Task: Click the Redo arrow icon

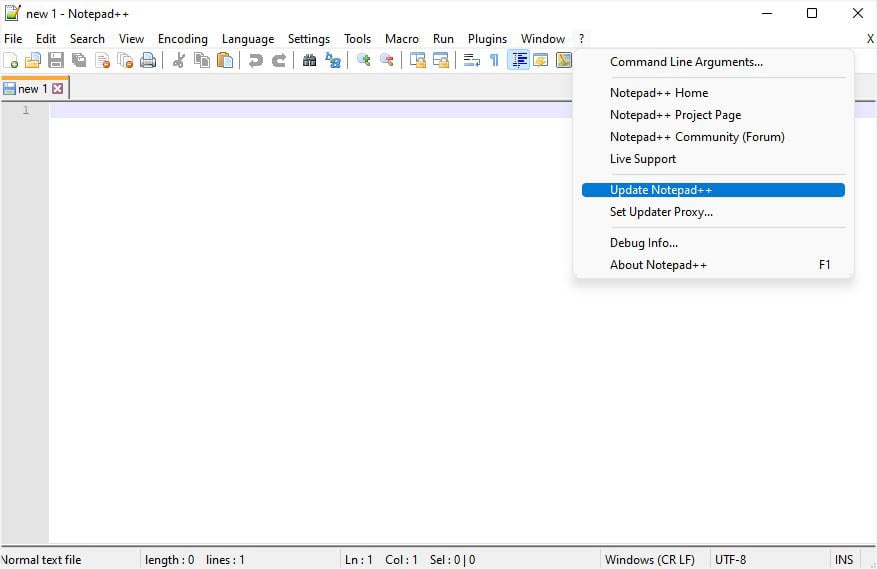Action: [x=279, y=60]
